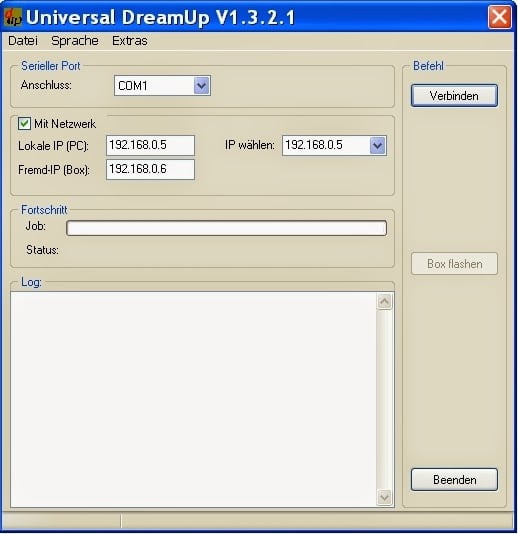
Task: Open the Sprache menu
Action: click(75, 41)
